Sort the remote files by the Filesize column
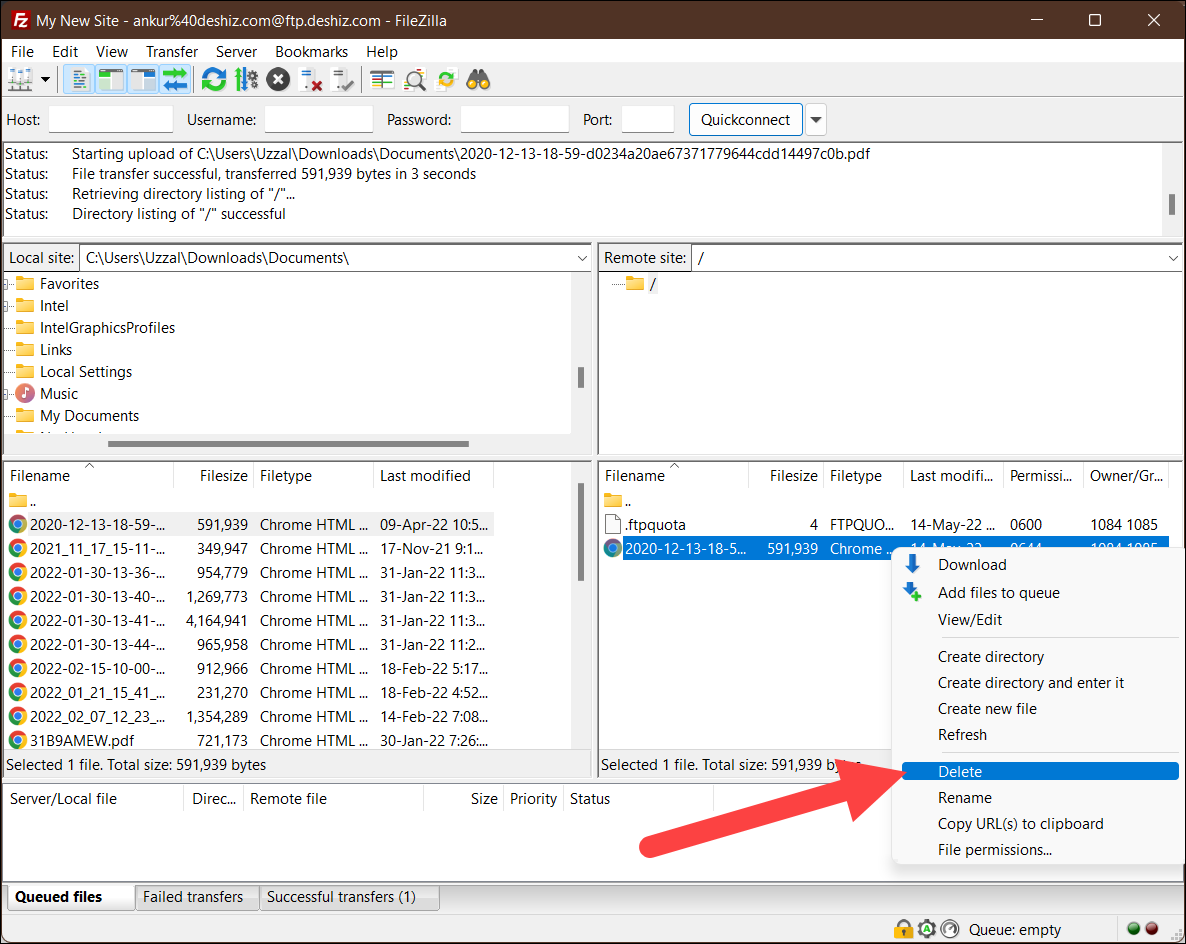 pos(787,475)
